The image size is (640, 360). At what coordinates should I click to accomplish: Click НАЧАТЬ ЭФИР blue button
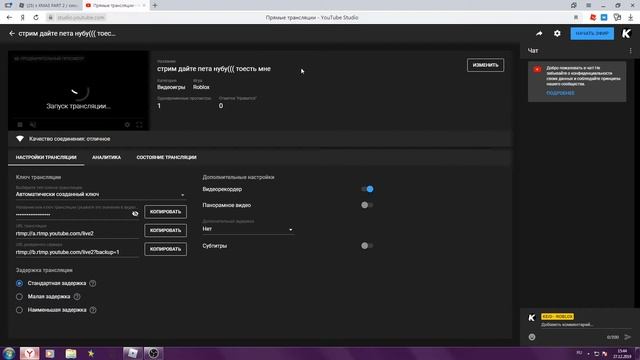[592, 33]
